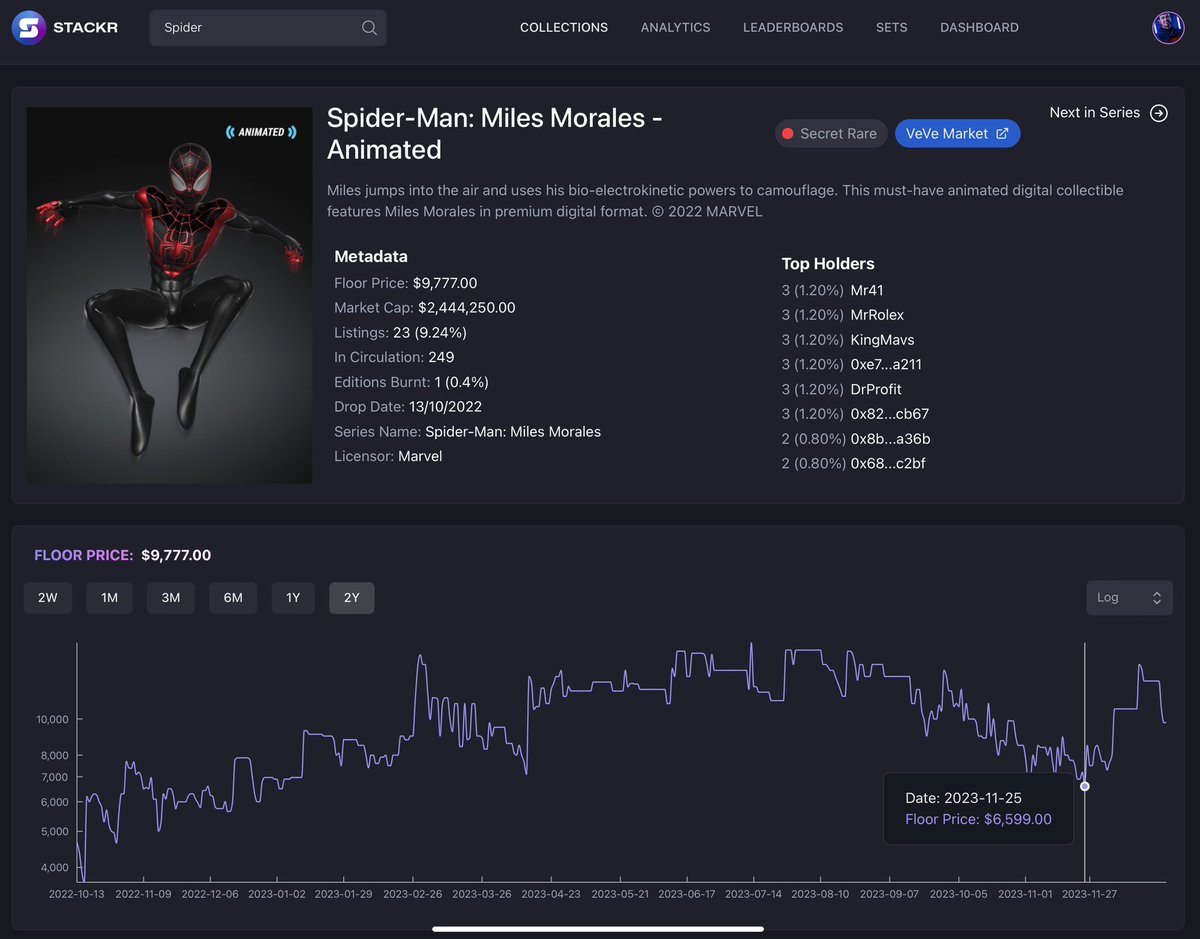Image resolution: width=1200 pixels, height=939 pixels.
Task: Click the Next in Series arrow icon
Action: point(1159,113)
